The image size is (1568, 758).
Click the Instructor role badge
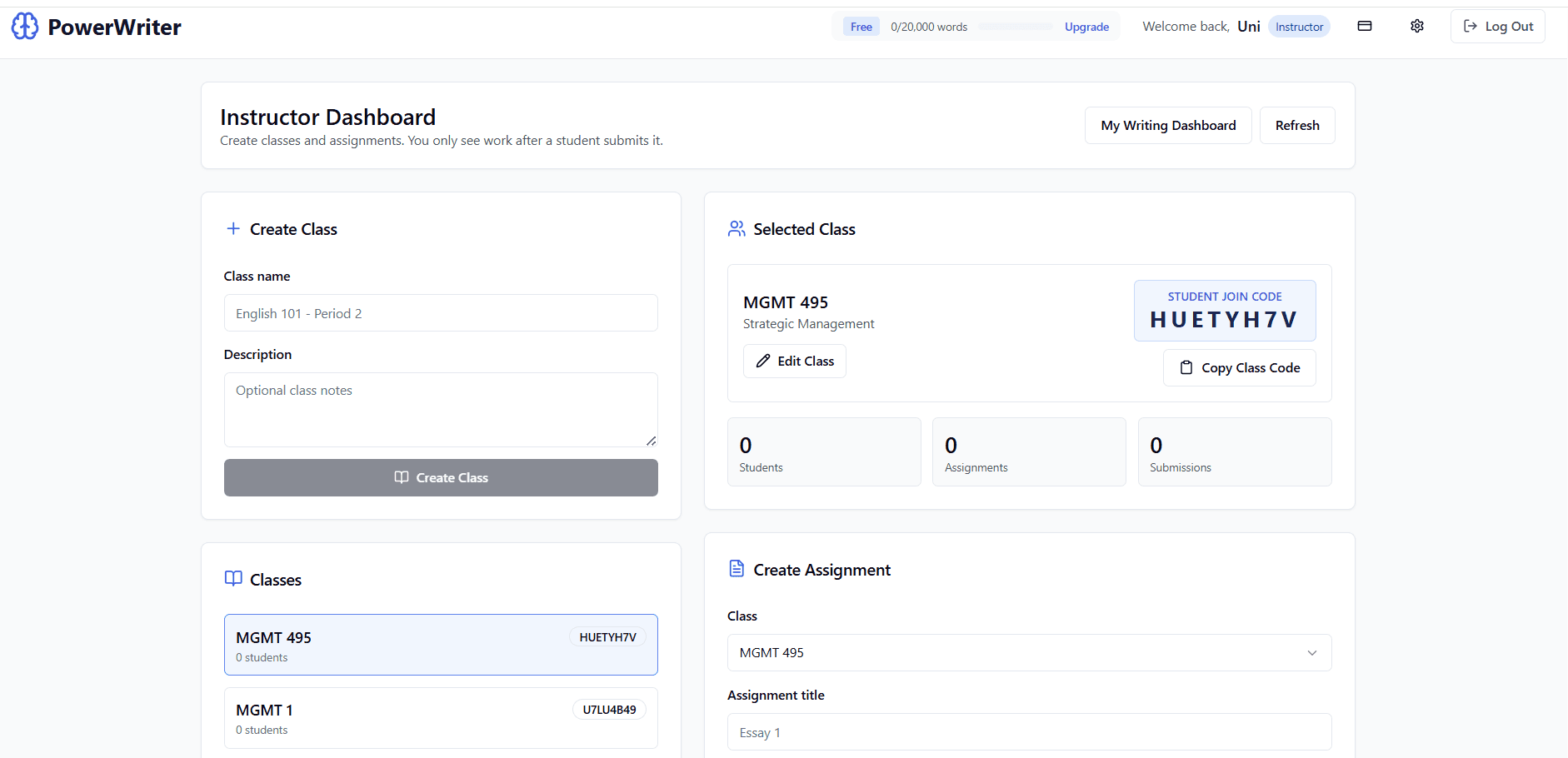1299,27
